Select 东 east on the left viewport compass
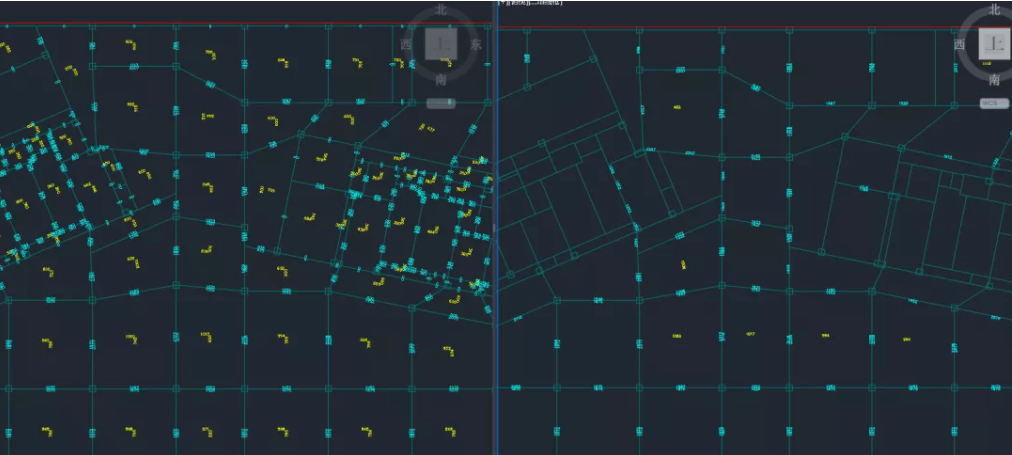This screenshot has height=455, width=1012. [x=477, y=44]
